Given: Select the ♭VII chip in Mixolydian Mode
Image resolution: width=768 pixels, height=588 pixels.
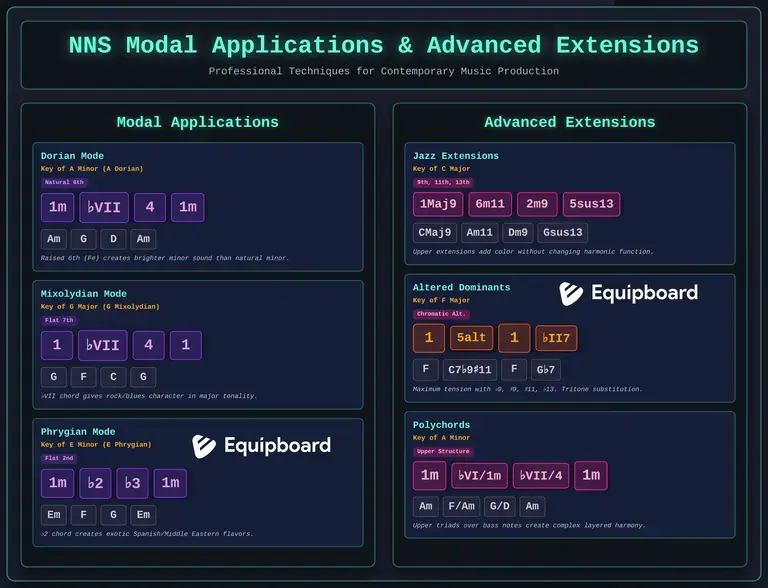Looking at the screenshot, I should click(x=103, y=345).
